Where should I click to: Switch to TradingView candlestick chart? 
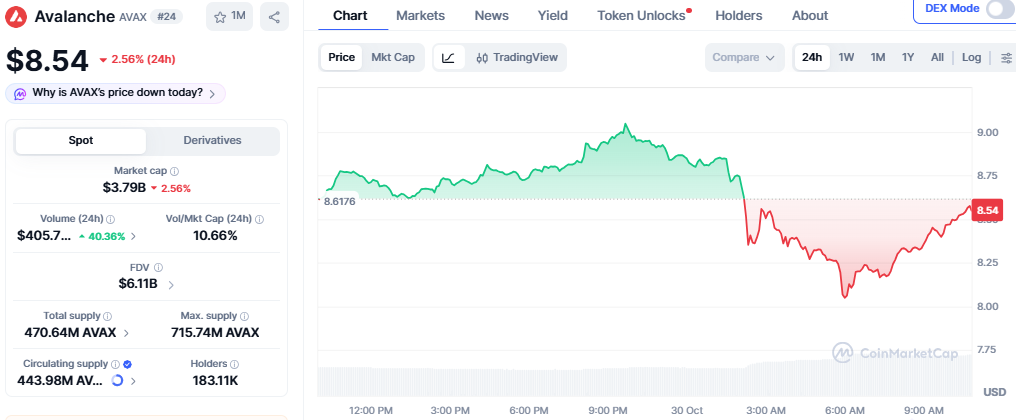click(x=516, y=58)
